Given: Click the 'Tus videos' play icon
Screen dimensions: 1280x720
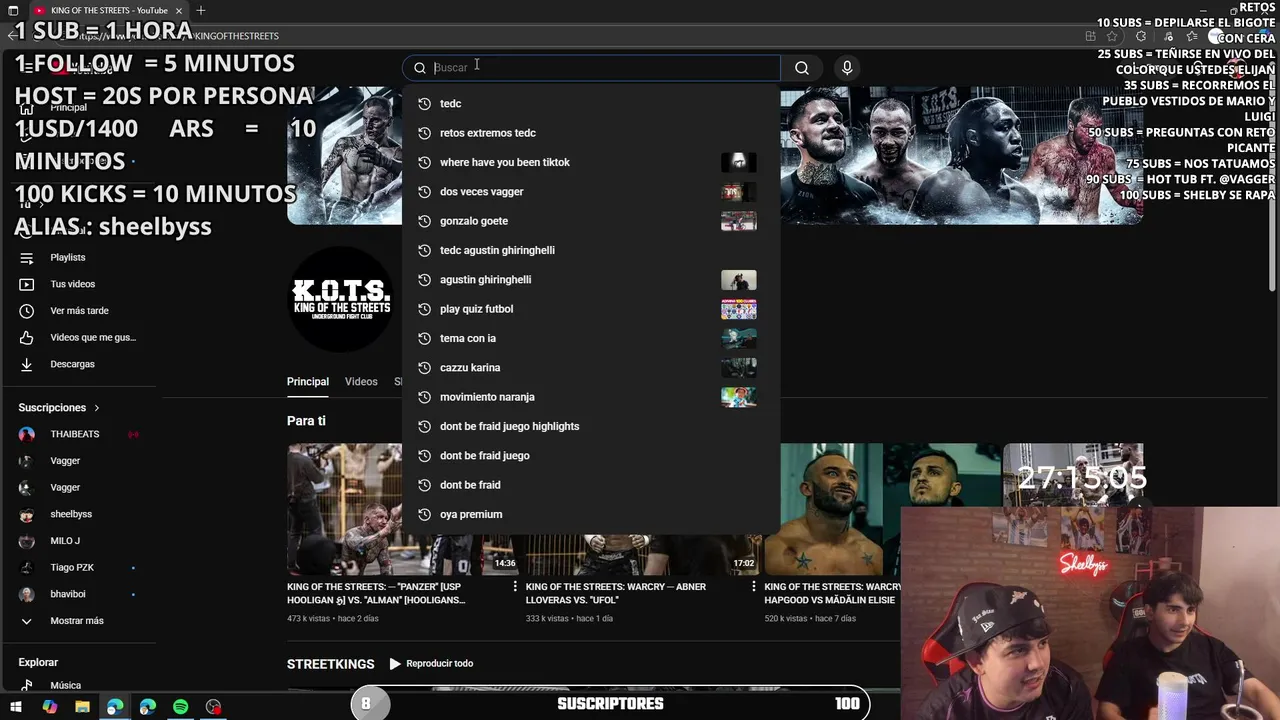Looking at the screenshot, I should coord(27,284).
